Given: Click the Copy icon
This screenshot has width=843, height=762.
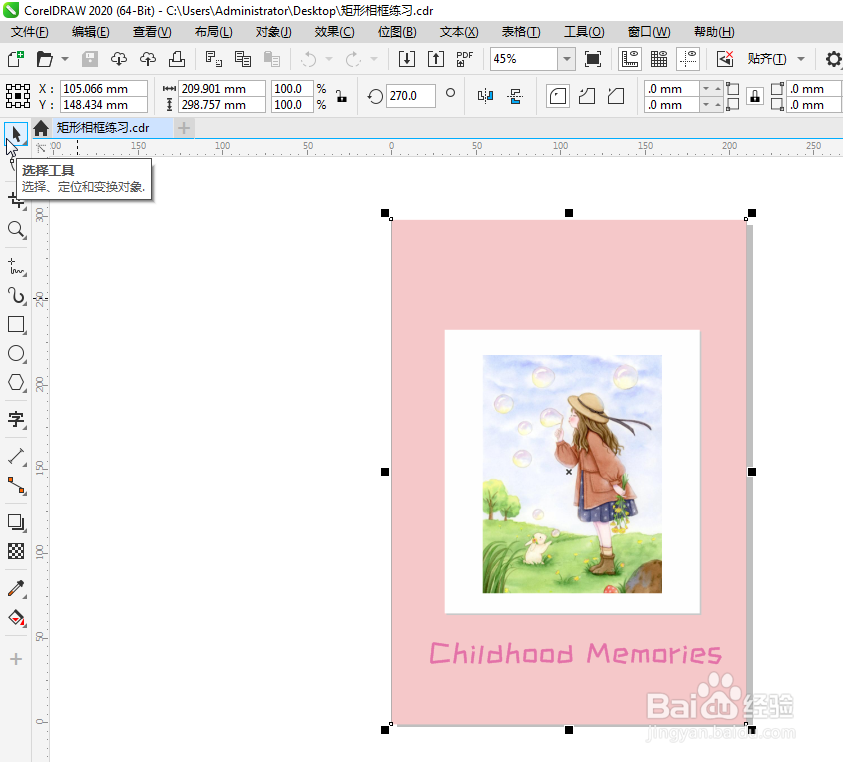Looking at the screenshot, I should click(x=242, y=59).
